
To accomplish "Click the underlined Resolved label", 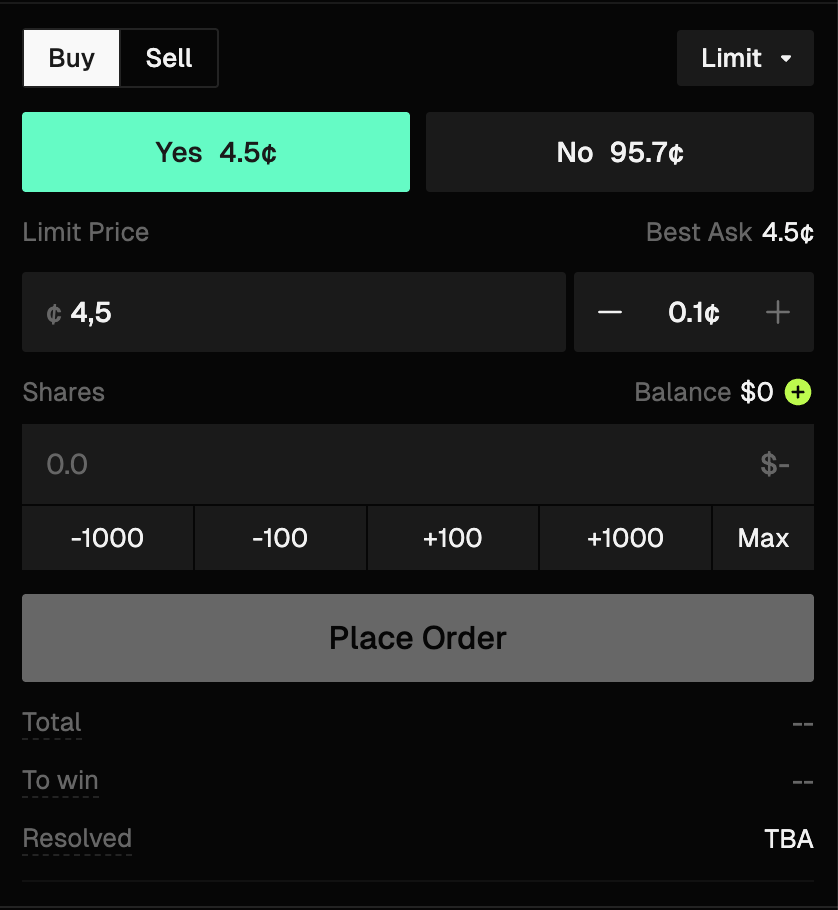I will (77, 838).
